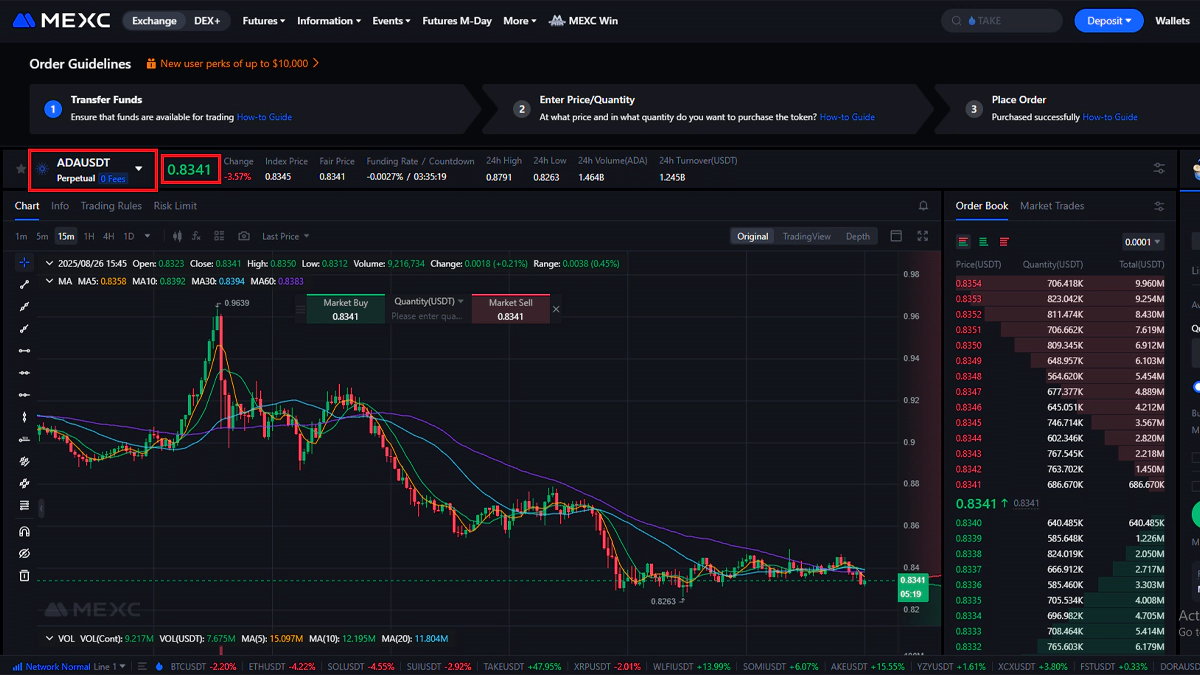The image size is (1200, 675).
Task: Expand the chart to fullscreen
Action: 923,236
